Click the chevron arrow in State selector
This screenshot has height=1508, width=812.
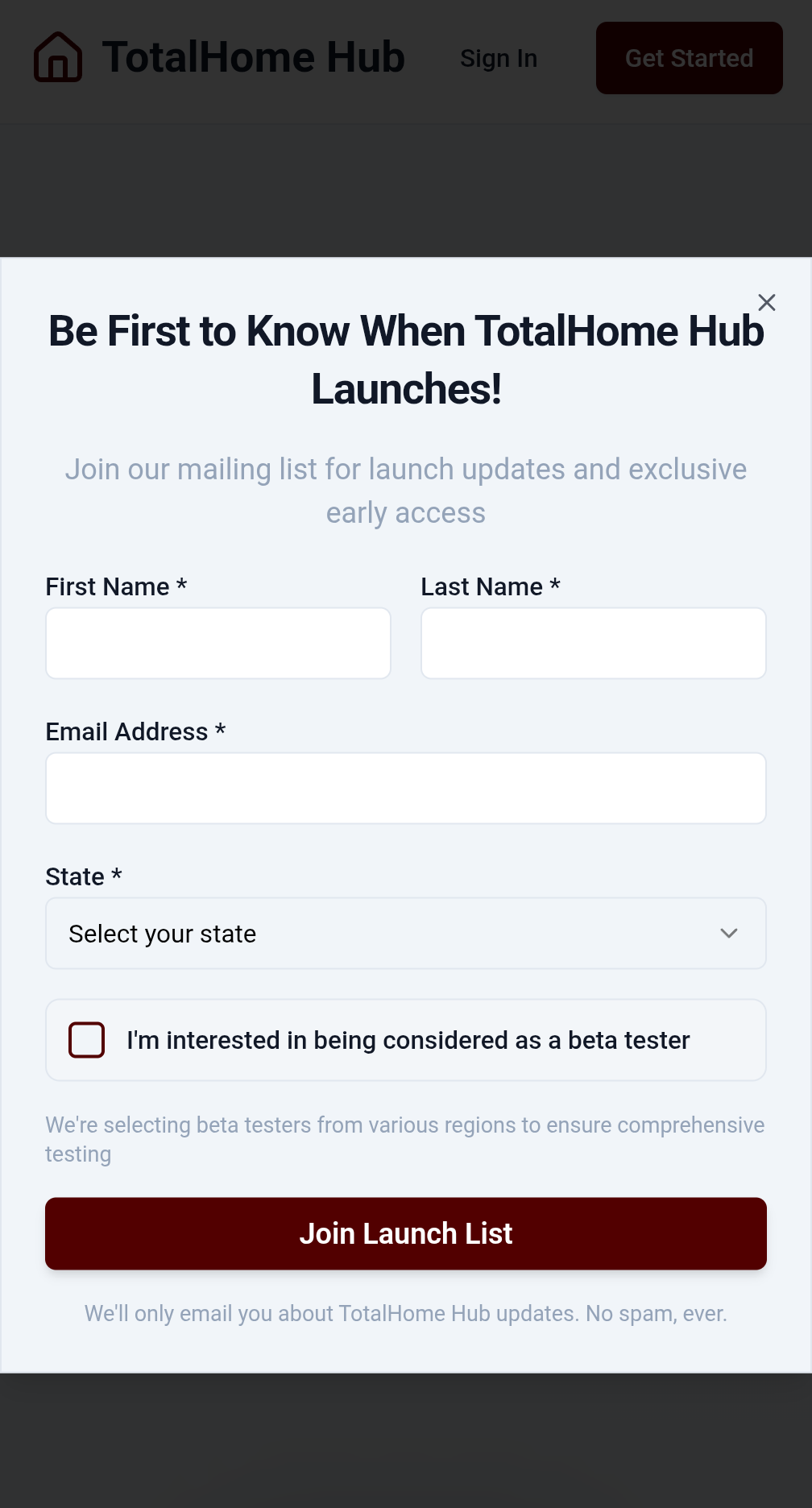click(x=728, y=934)
